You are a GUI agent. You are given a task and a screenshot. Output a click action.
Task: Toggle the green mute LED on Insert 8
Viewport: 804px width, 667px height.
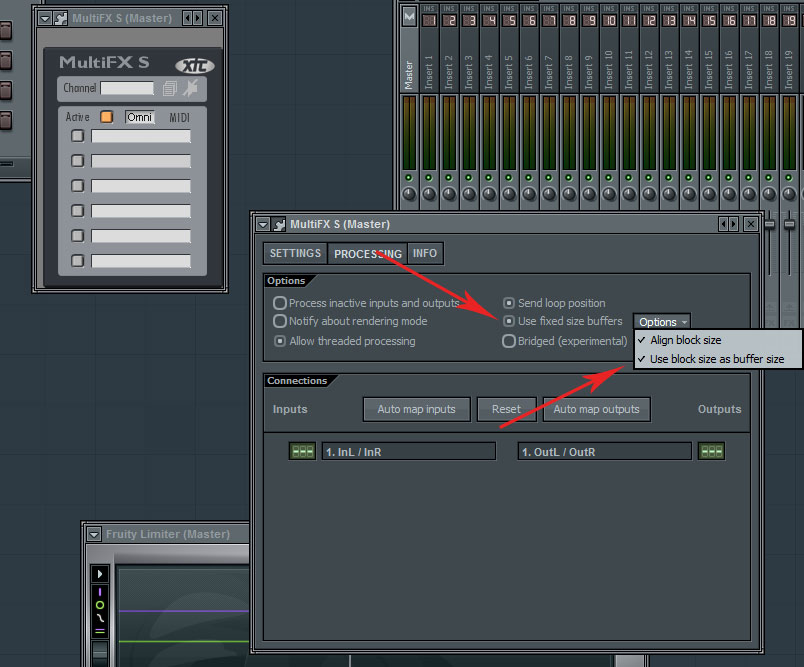coord(569,178)
